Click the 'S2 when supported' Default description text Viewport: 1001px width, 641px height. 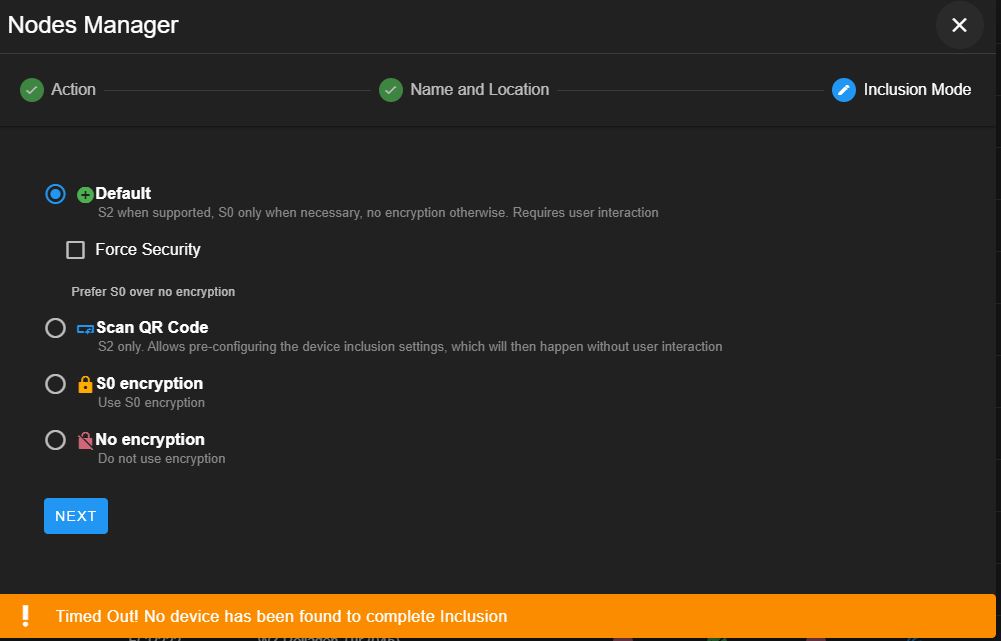378,213
